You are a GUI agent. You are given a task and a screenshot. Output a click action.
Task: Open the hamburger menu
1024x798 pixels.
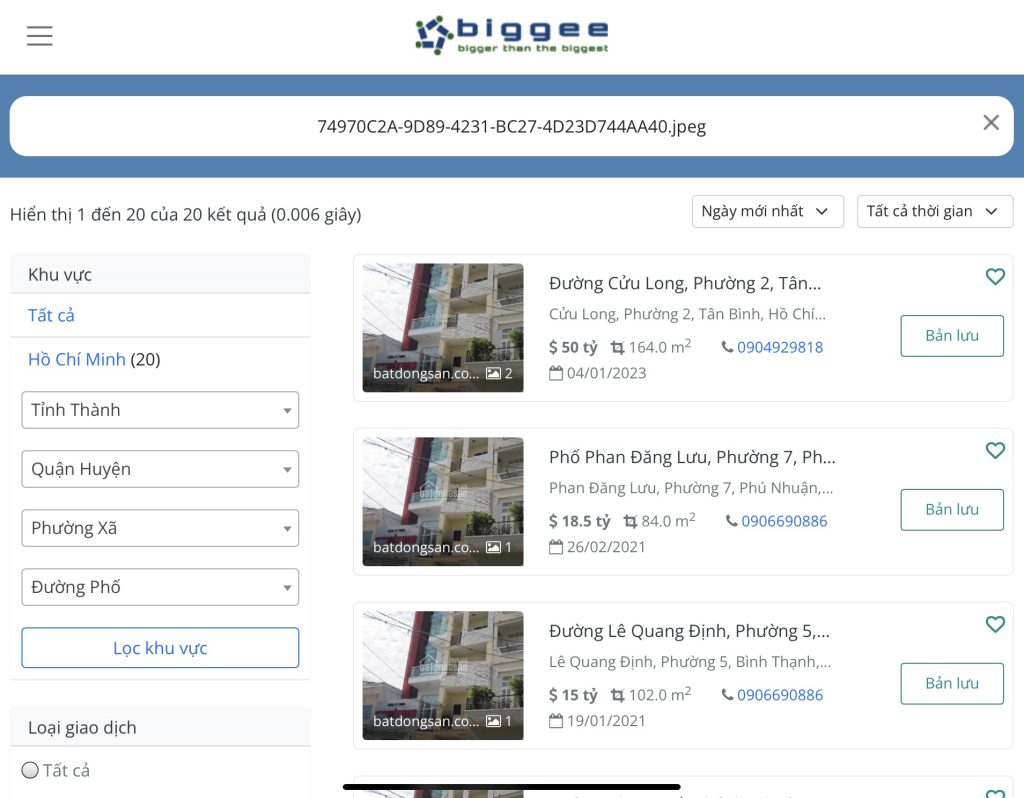coord(39,36)
